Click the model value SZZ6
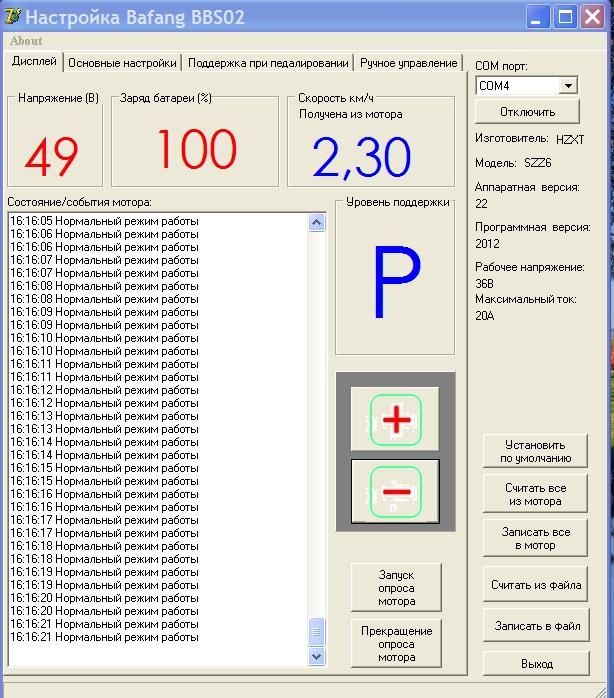The height and width of the screenshot is (698, 614). point(537,163)
